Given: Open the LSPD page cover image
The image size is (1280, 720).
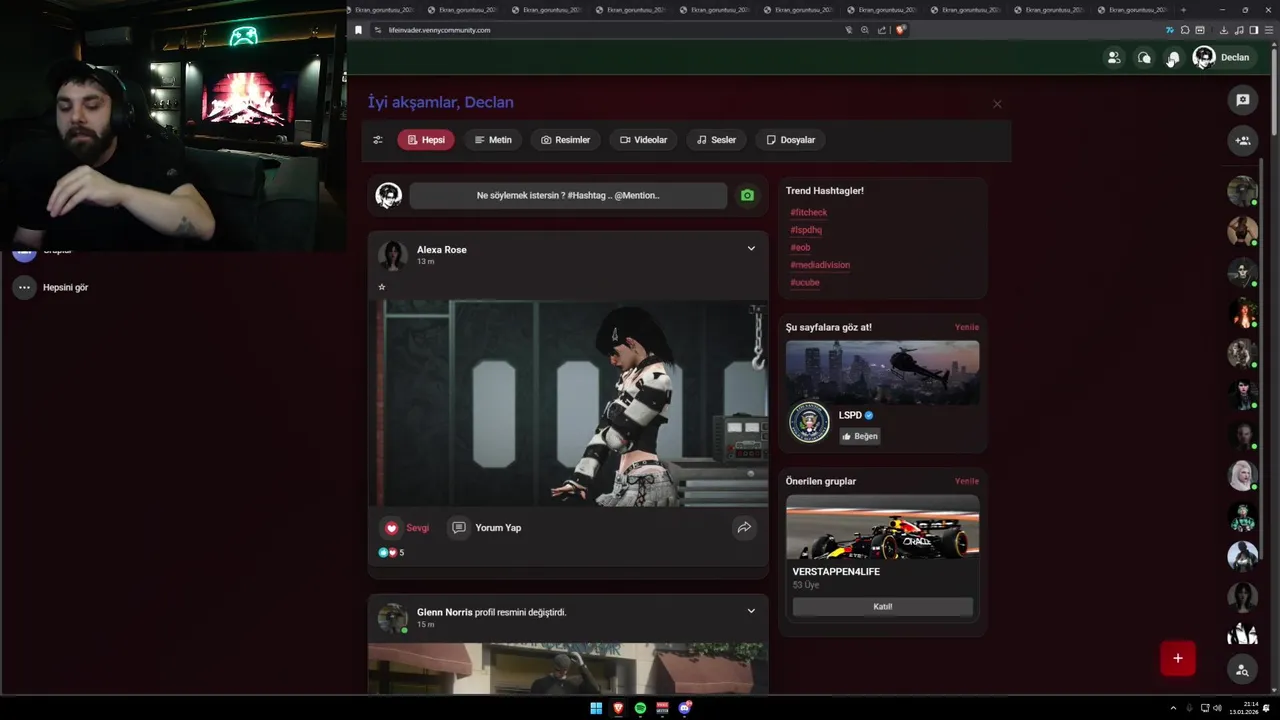Looking at the screenshot, I should pos(883,372).
